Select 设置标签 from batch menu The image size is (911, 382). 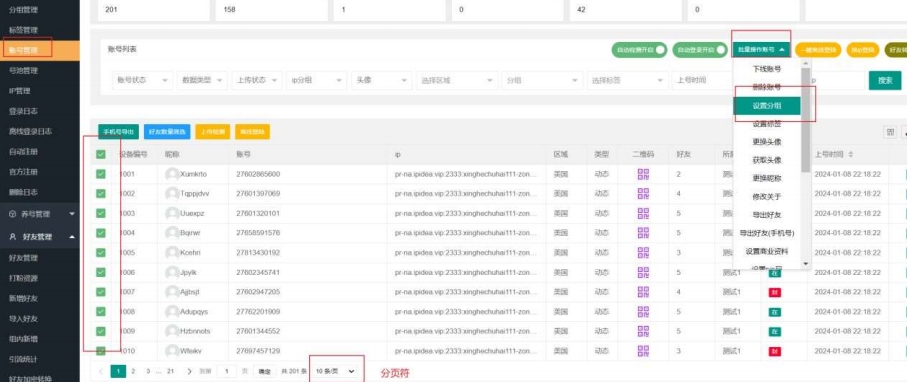(766, 124)
